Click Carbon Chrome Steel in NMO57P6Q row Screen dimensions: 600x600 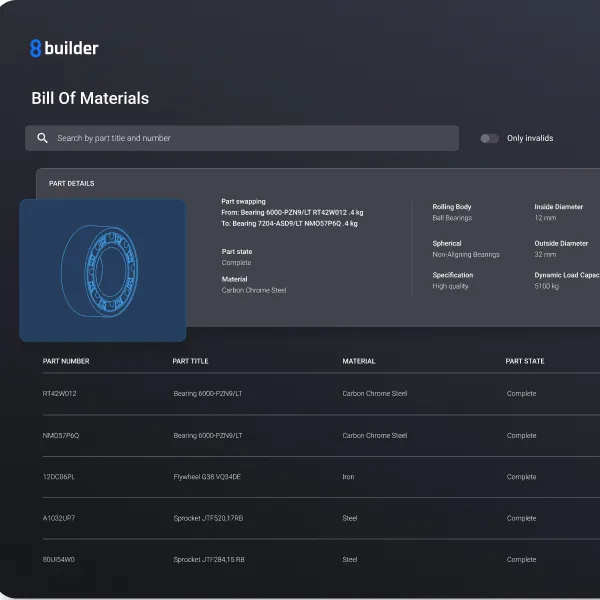(375, 435)
